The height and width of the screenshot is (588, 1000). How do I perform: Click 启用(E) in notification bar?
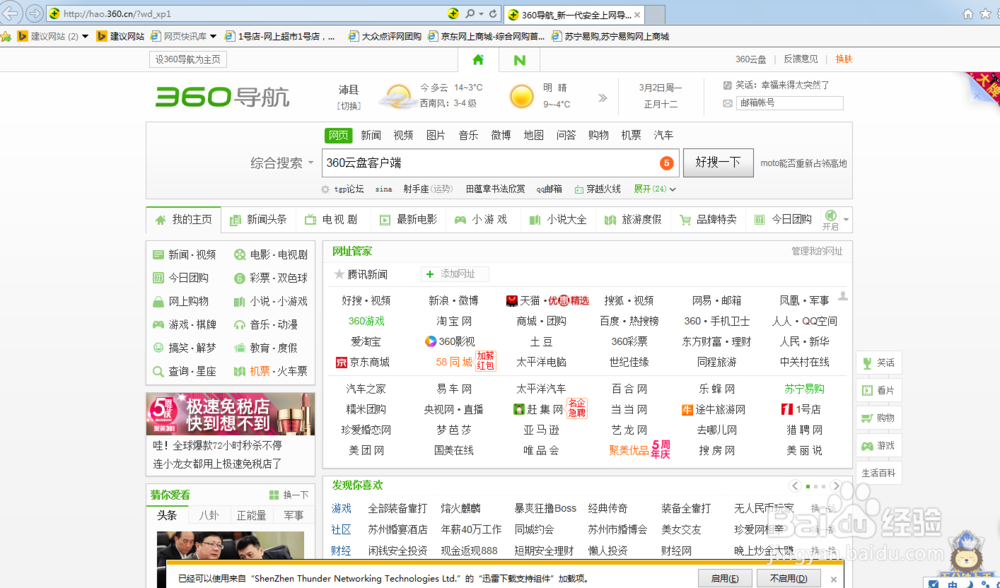724,578
